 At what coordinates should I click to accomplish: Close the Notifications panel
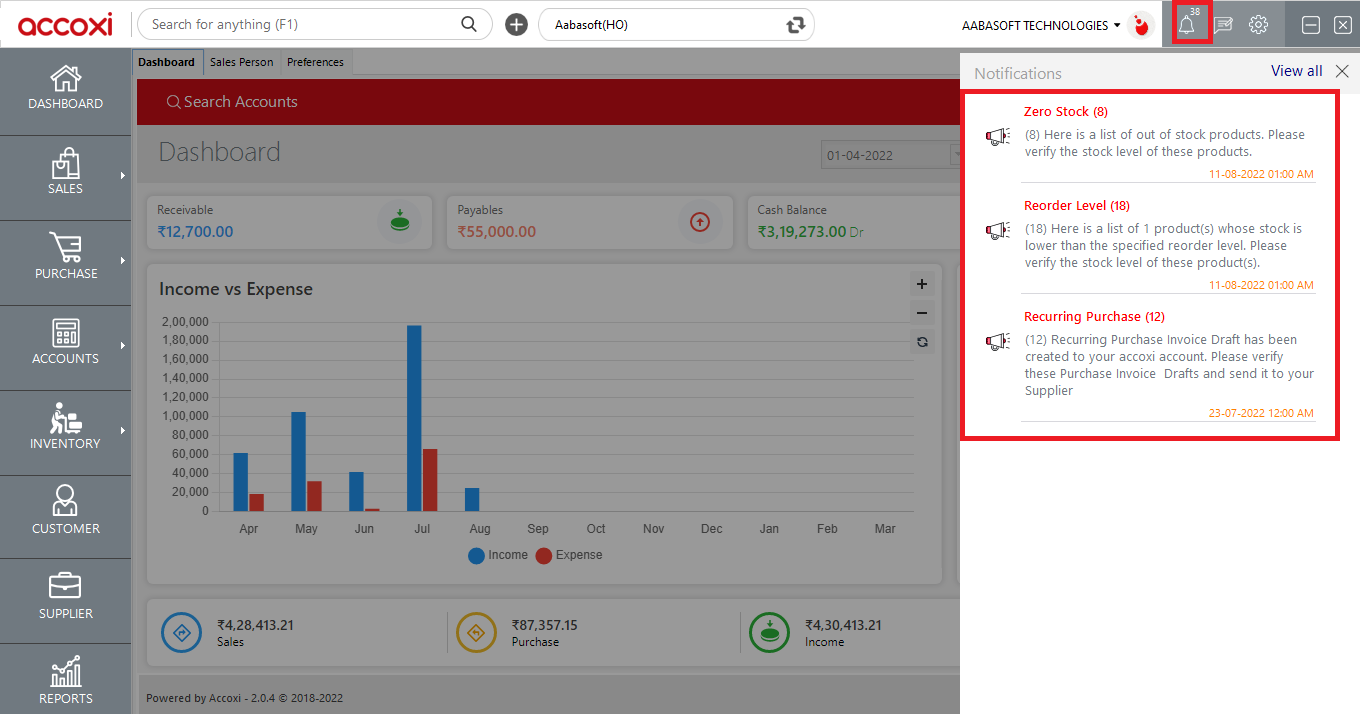[1342, 71]
